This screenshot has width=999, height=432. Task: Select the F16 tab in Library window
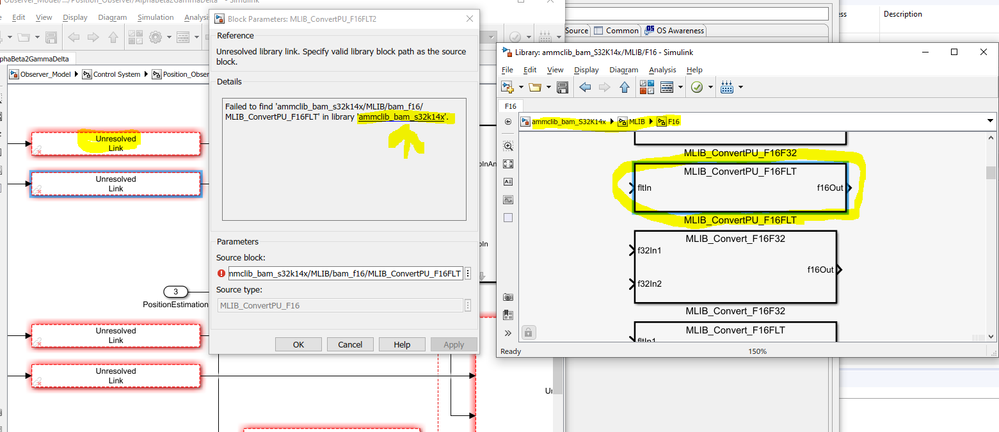pos(510,106)
